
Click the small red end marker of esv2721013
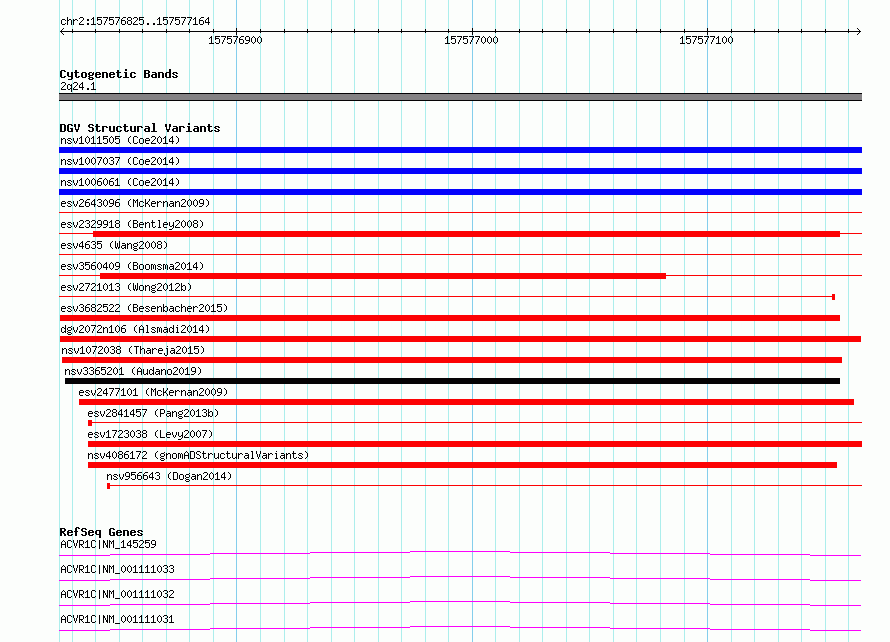(x=833, y=297)
